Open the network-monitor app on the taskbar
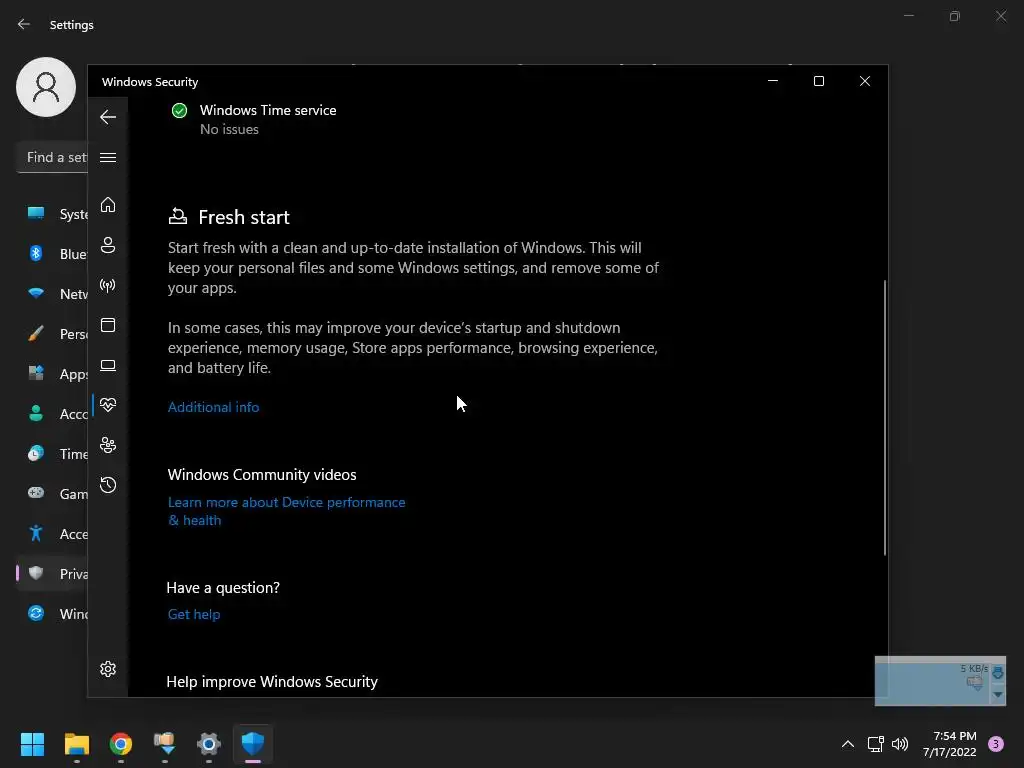This screenshot has width=1024, height=768. point(165,744)
